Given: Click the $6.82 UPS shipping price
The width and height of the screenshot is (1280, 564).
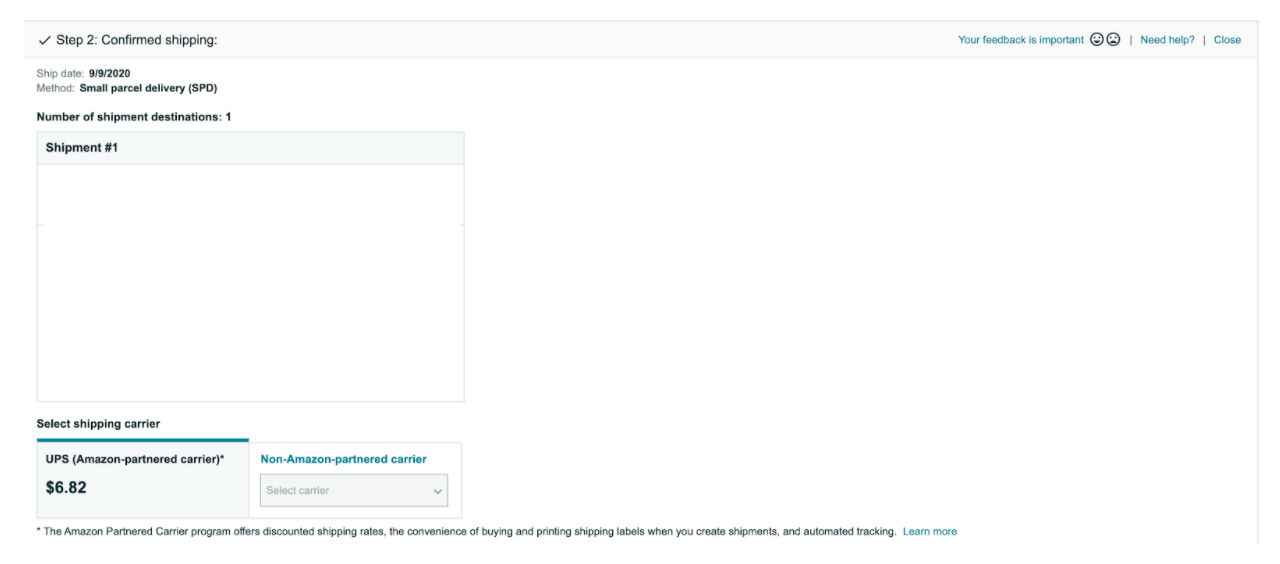Looking at the screenshot, I should pos(66,488).
